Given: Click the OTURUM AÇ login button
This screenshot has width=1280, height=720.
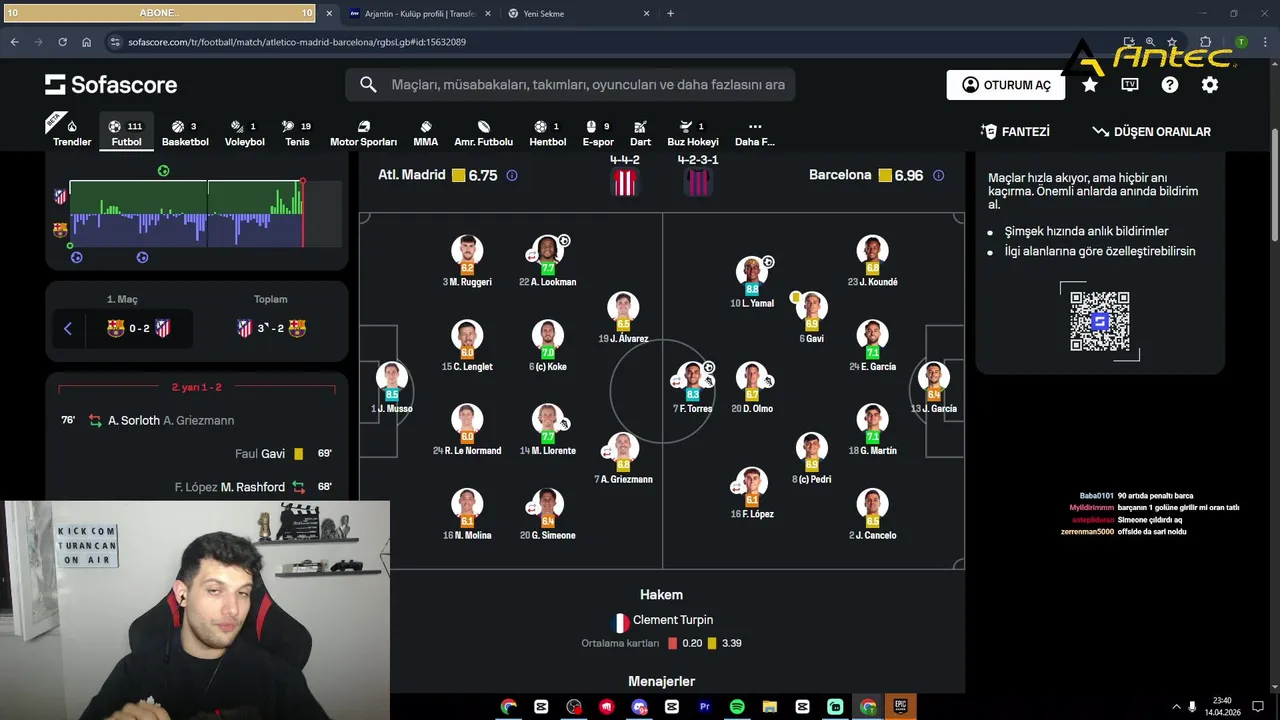Looking at the screenshot, I should click(x=1006, y=85).
